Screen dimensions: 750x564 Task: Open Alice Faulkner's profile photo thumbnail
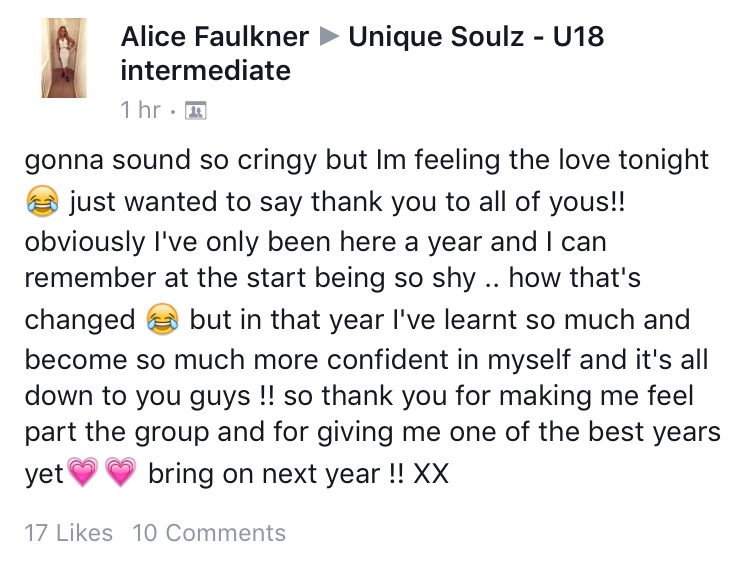(64, 58)
